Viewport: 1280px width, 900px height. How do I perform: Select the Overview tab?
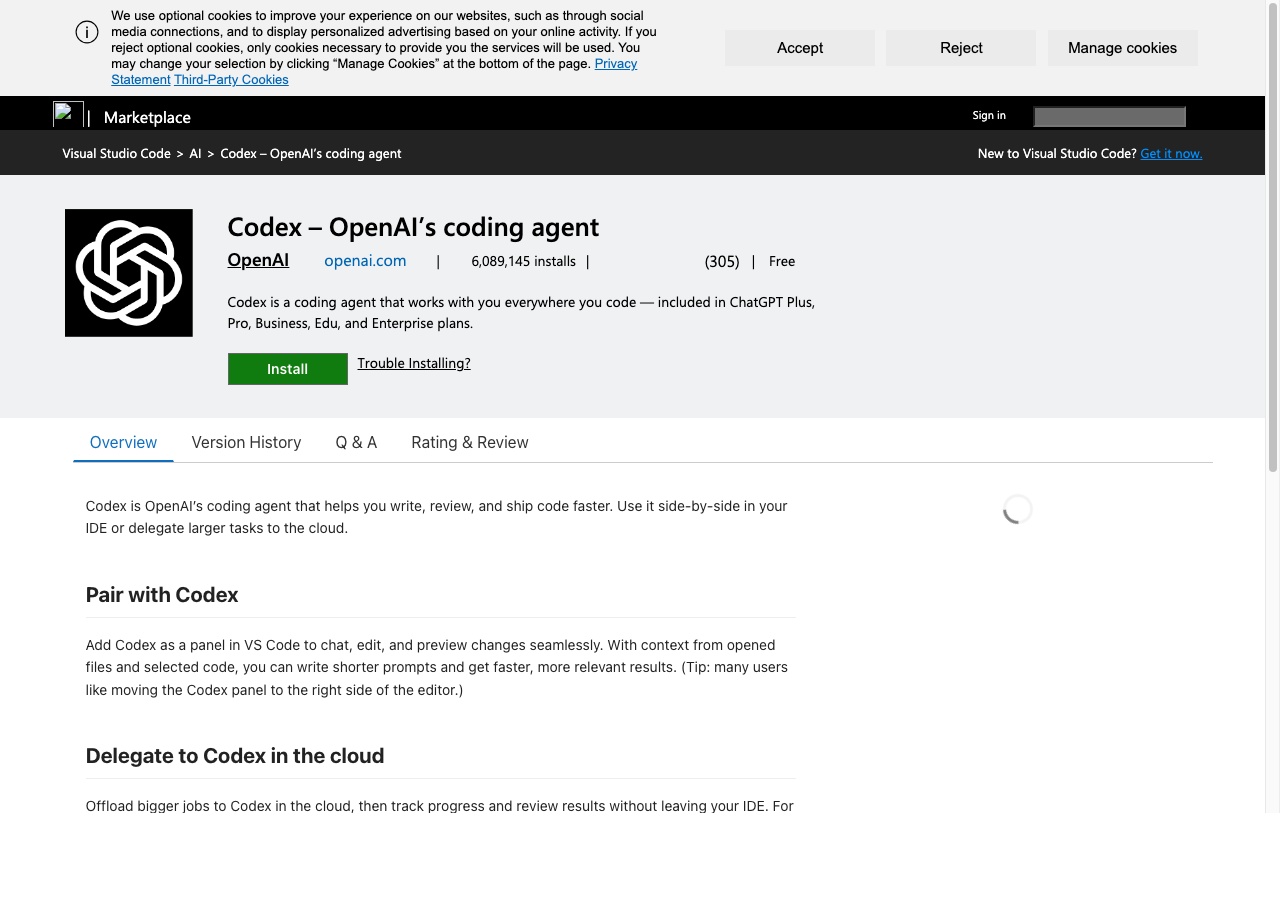pyautogui.click(x=123, y=442)
